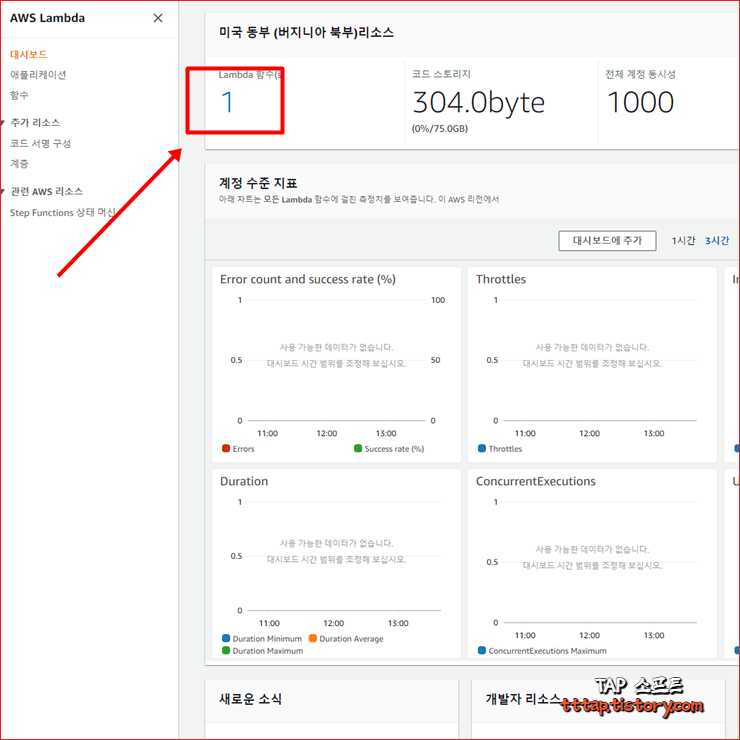This screenshot has height=740, width=740.
Task: Collapse the 추가 리소스 section
Action: pos(2,123)
